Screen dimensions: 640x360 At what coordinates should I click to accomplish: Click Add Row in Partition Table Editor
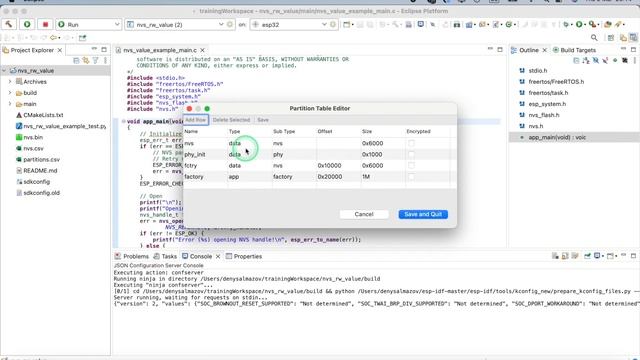coord(196,120)
